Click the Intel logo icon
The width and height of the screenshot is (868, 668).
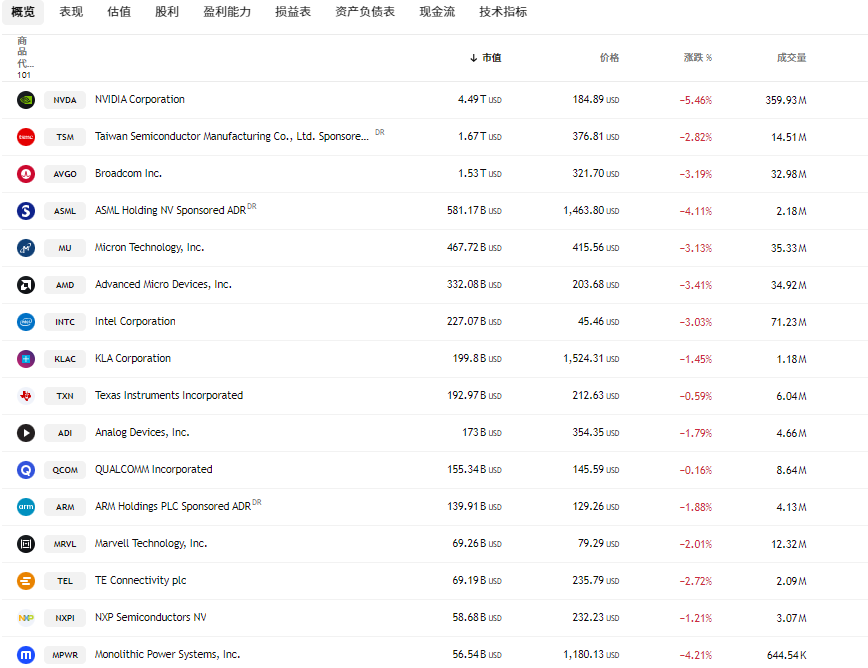[26, 322]
